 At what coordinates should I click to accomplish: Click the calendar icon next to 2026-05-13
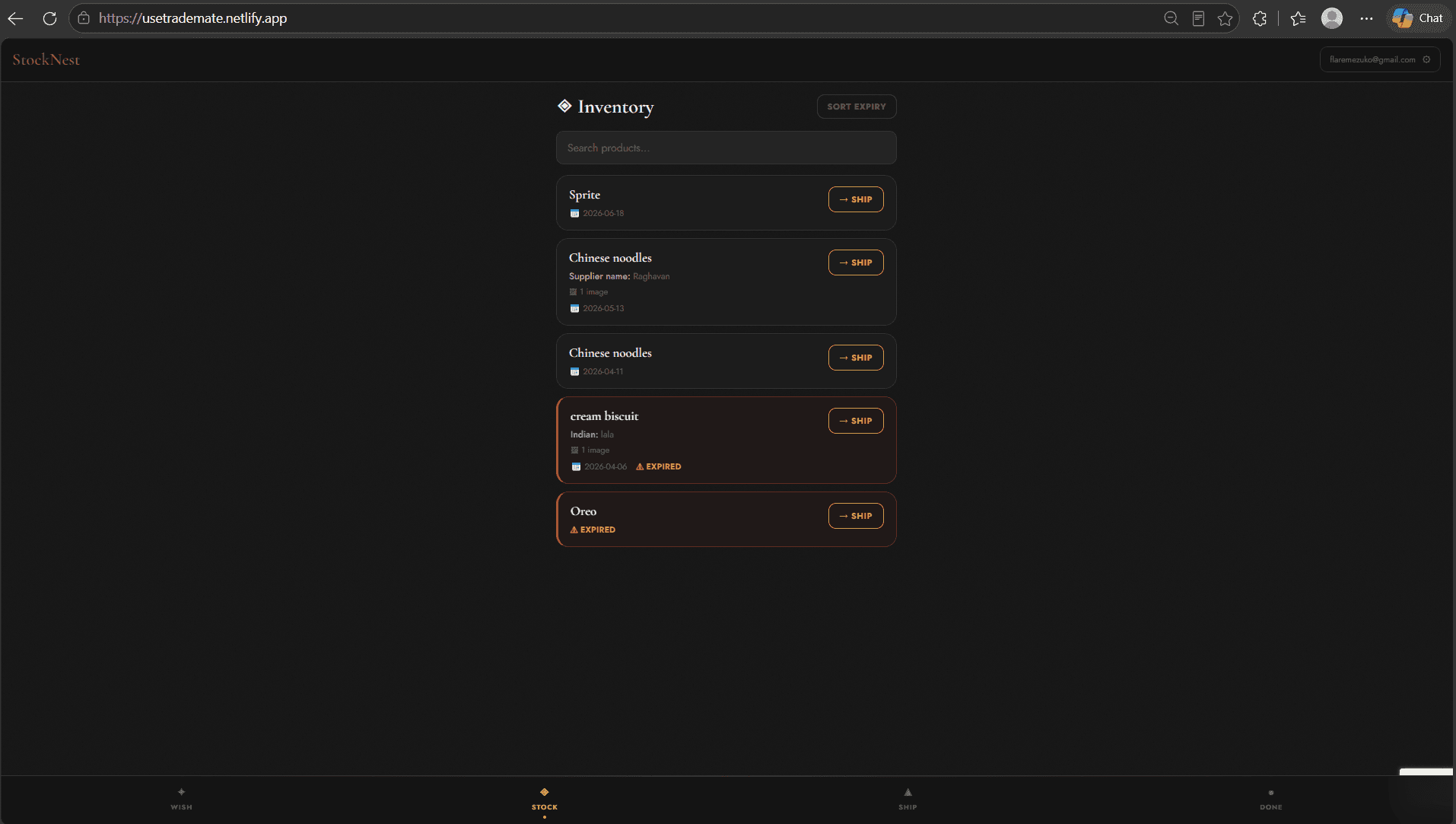point(574,309)
